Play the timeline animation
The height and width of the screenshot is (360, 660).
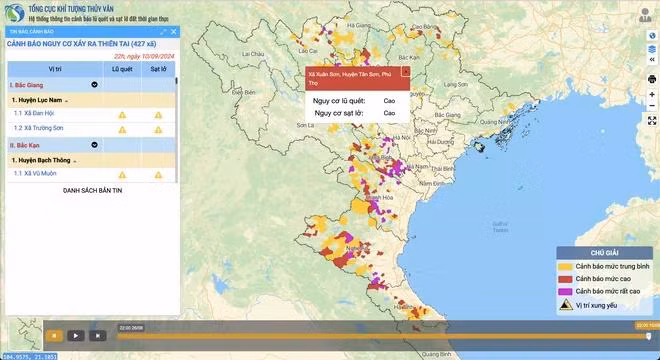tap(76, 336)
